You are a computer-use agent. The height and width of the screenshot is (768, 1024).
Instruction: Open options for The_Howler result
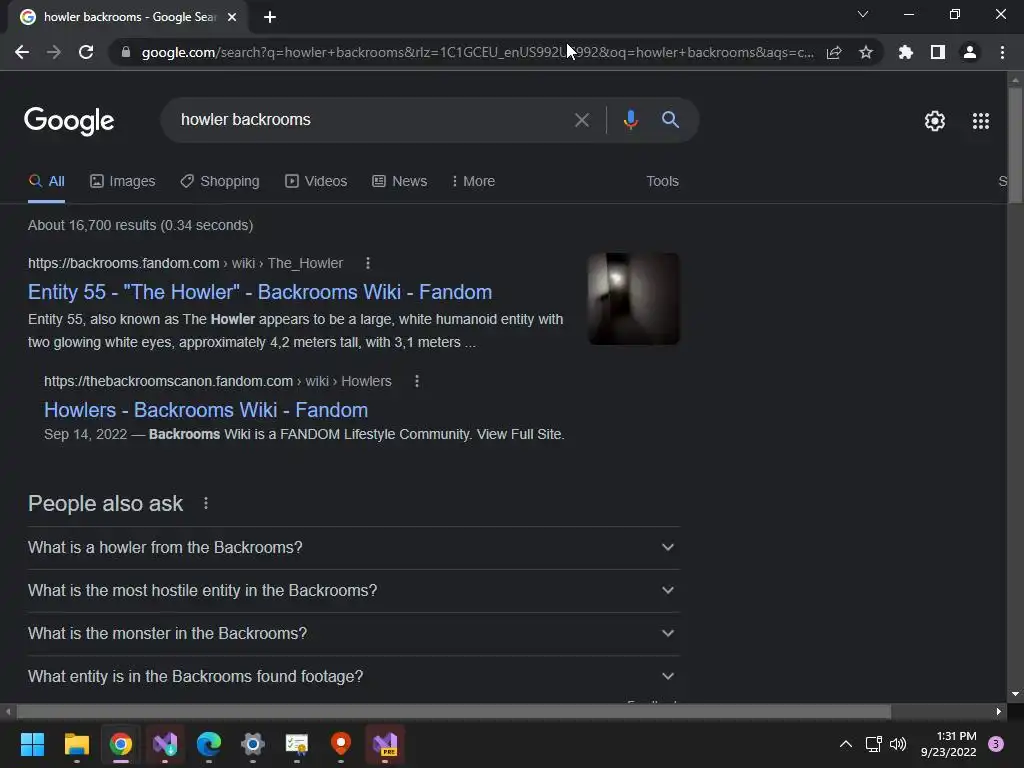pyautogui.click(x=368, y=263)
